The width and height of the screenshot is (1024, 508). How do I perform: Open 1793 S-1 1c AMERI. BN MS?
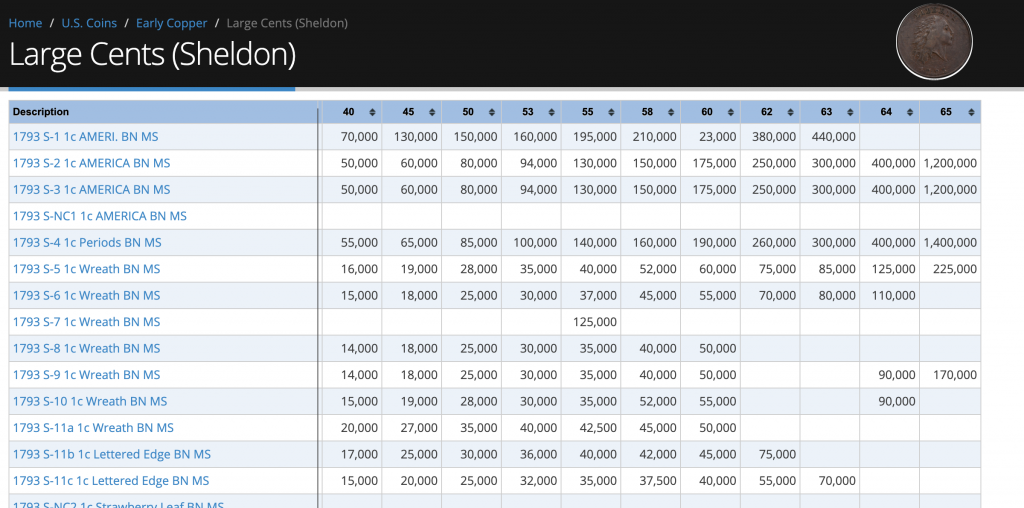tap(85, 136)
